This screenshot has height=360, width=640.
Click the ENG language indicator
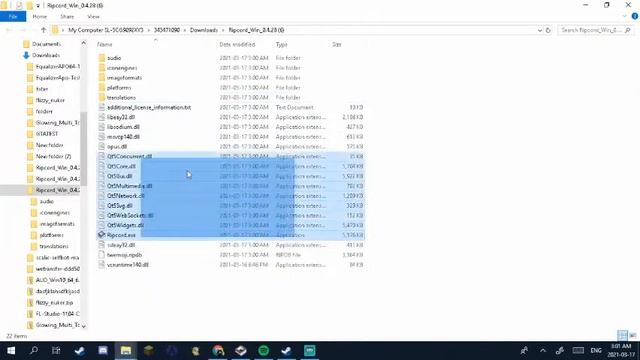pos(596,351)
